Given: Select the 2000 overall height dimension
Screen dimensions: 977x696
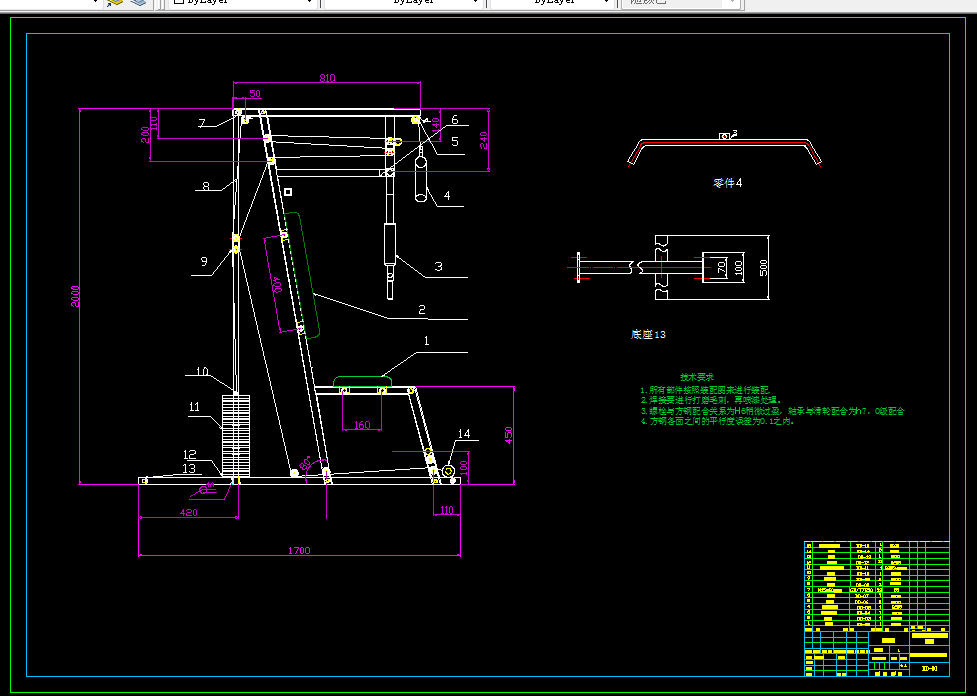Looking at the screenshot, I should click(x=75, y=297).
